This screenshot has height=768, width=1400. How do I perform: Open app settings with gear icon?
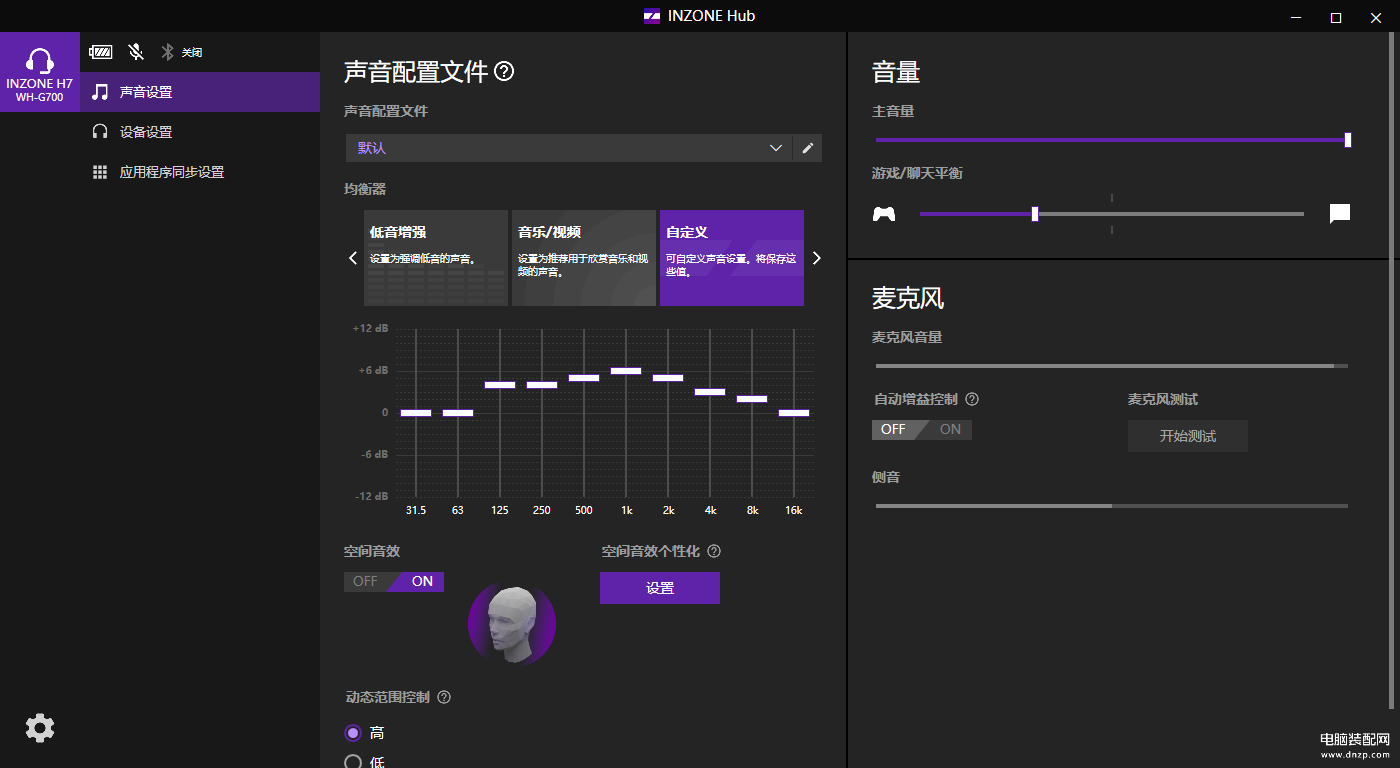[x=40, y=728]
